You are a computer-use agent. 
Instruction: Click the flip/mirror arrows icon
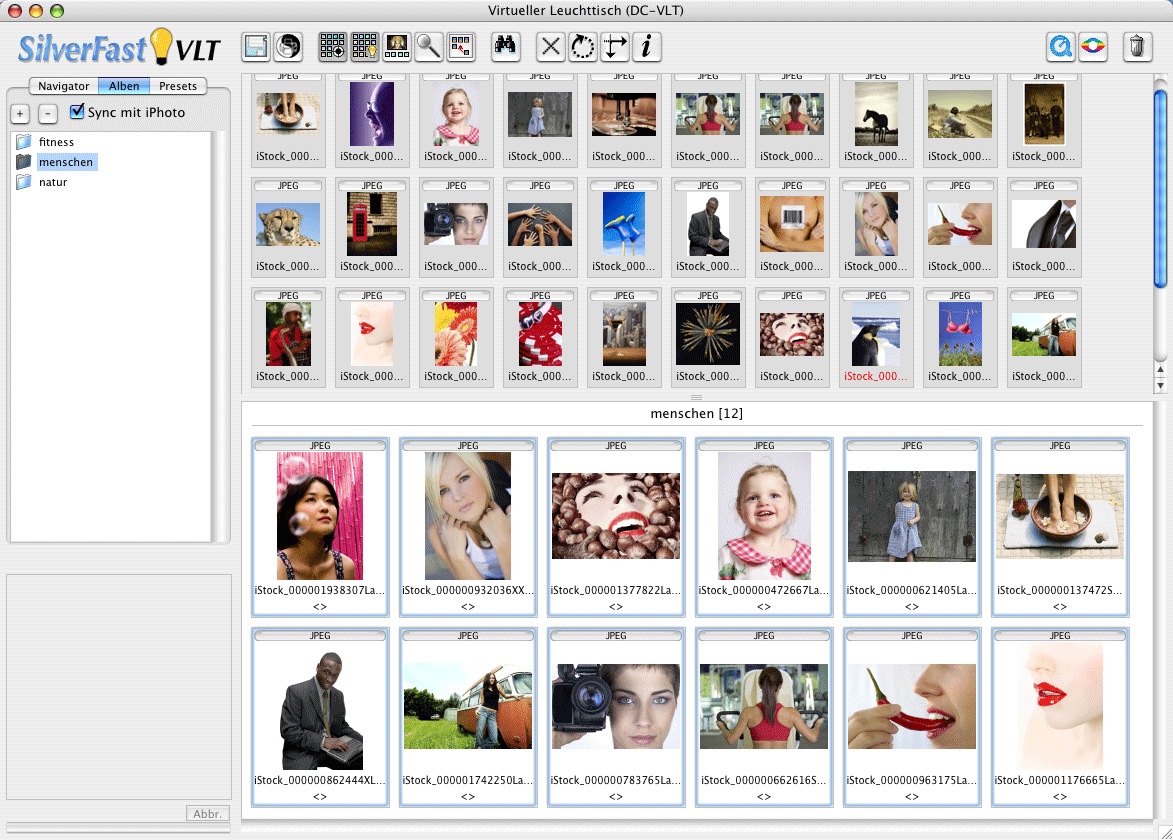coord(615,47)
